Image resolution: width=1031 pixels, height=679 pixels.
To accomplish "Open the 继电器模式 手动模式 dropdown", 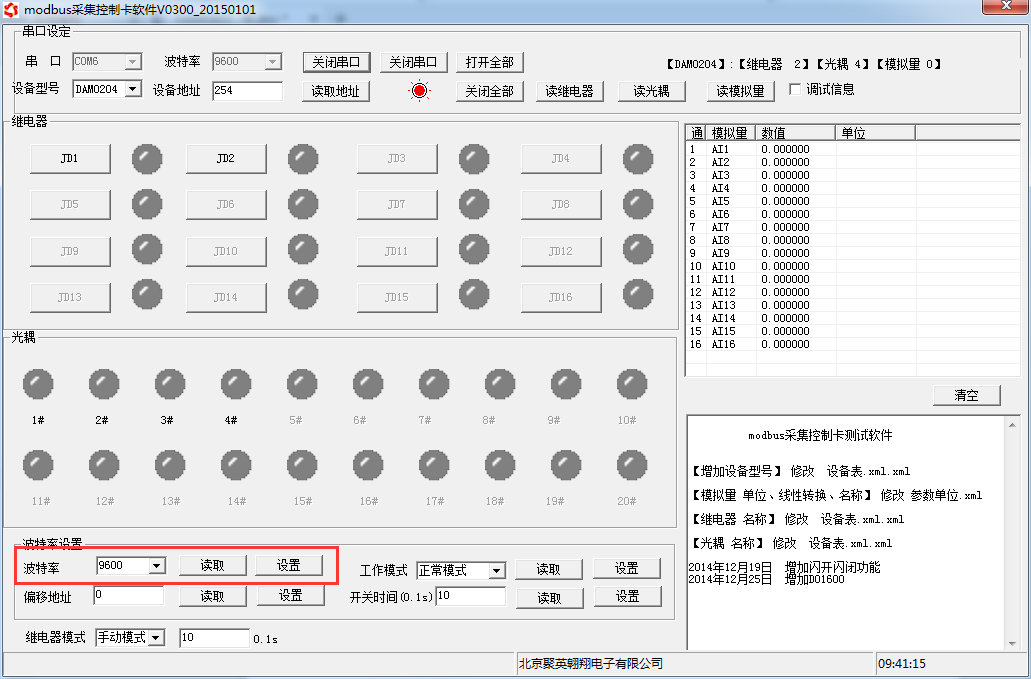I will 156,638.
